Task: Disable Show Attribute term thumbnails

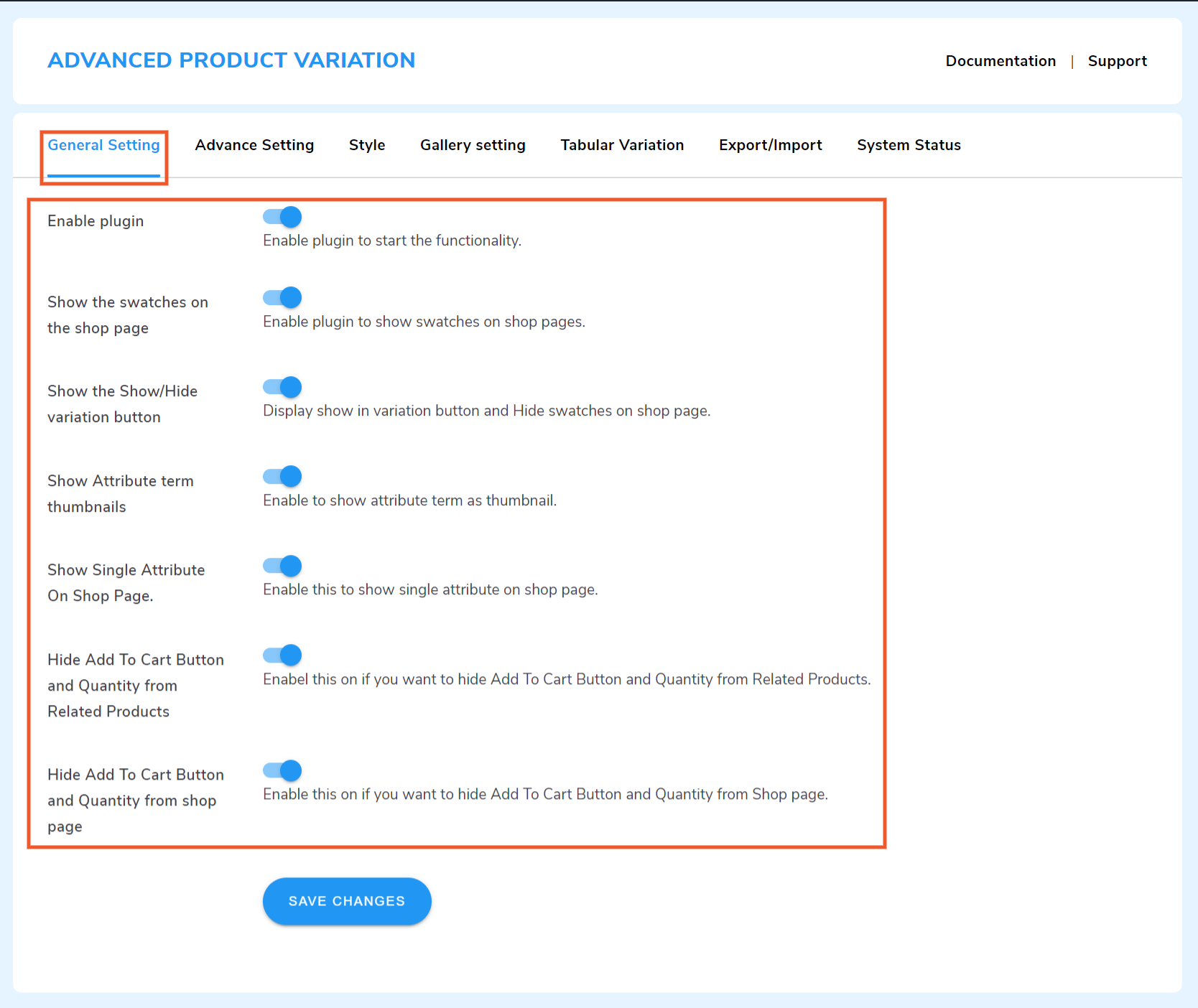Action: click(282, 476)
